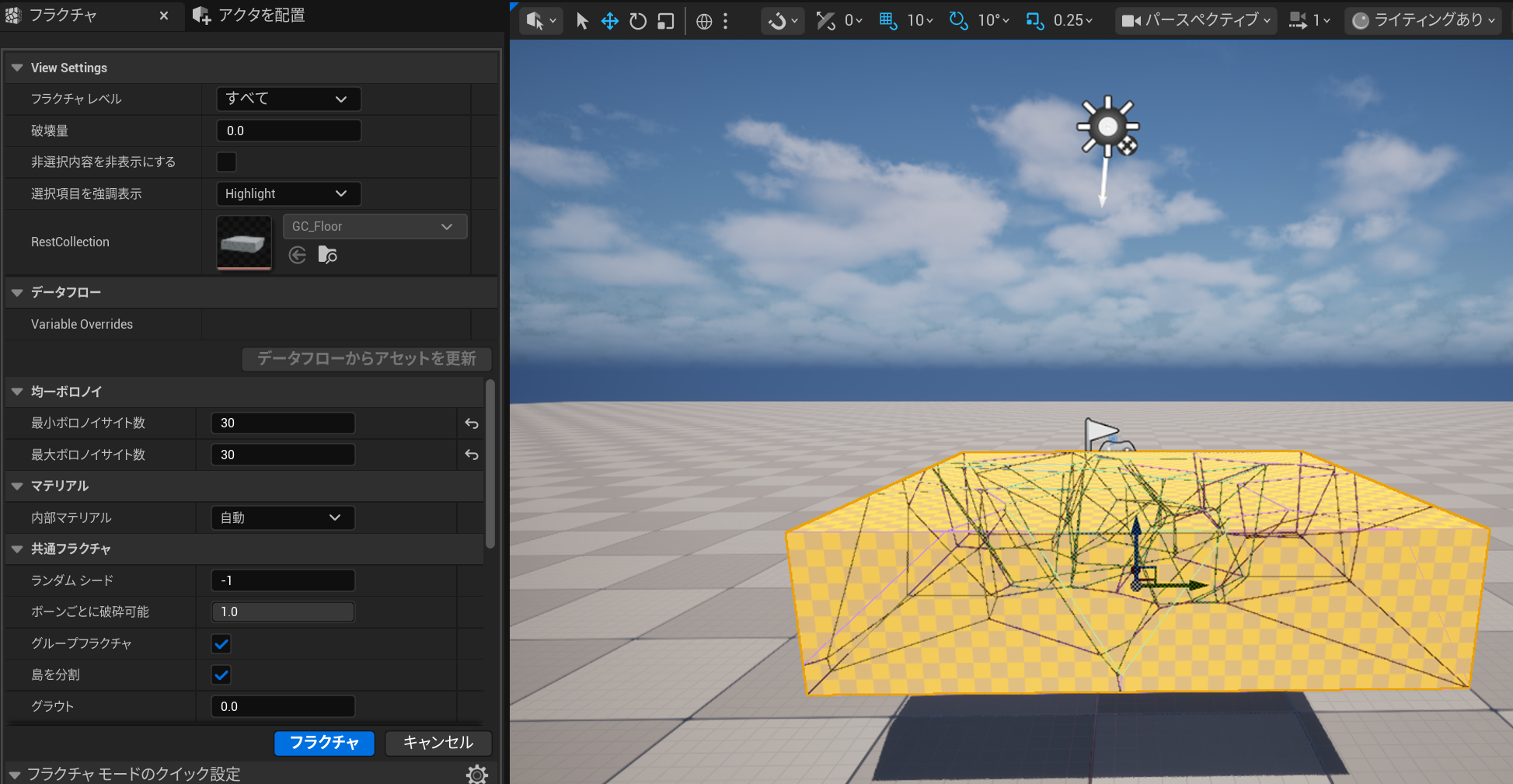Select the scale gizmo tool
Image resolution: width=1513 pixels, height=784 pixels.
[666, 21]
